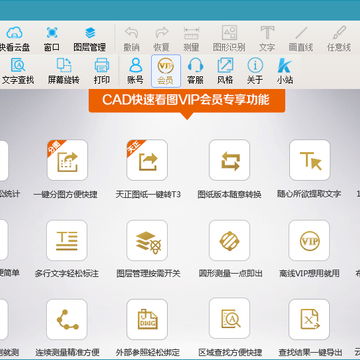Open 离线VIP想用就用 feature card

pos(309,240)
